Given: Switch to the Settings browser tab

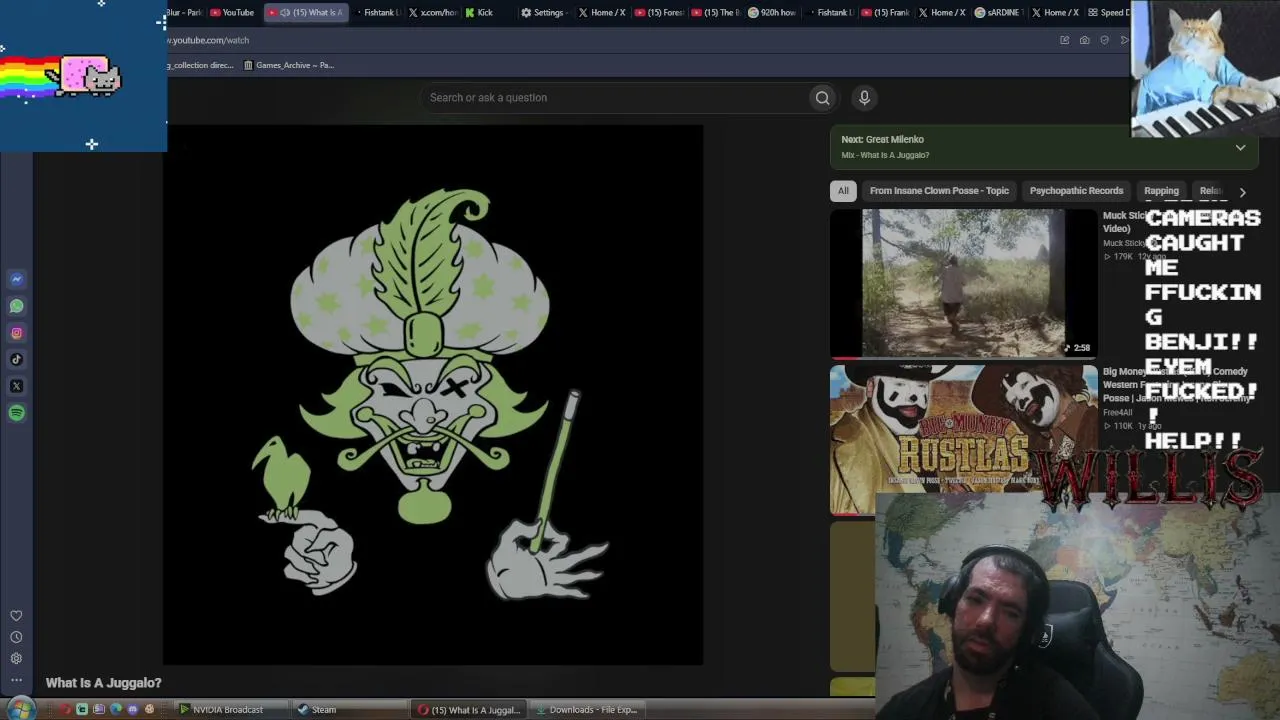Looking at the screenshot, I should [x=542, y=13].
